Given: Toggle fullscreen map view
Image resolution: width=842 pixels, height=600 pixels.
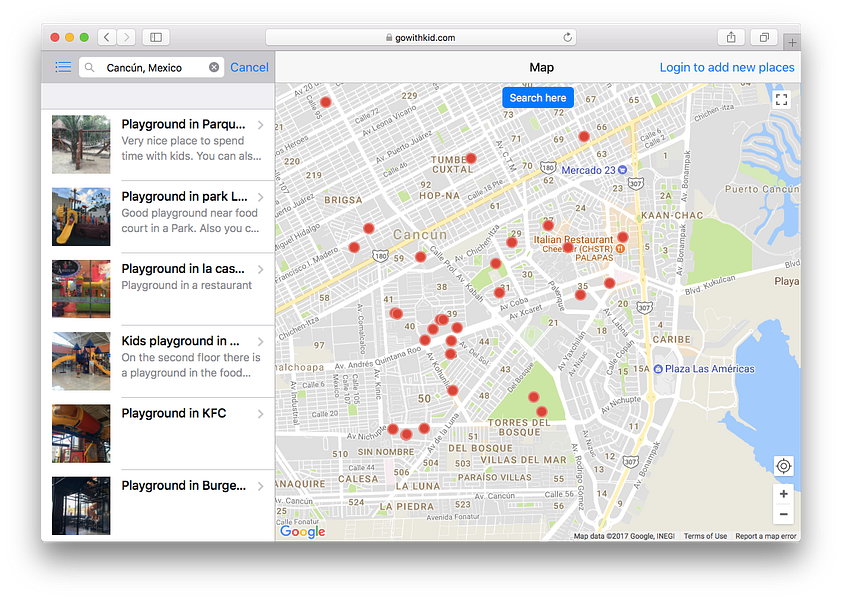Looking at the screenshot, I should tap(781, 99).
